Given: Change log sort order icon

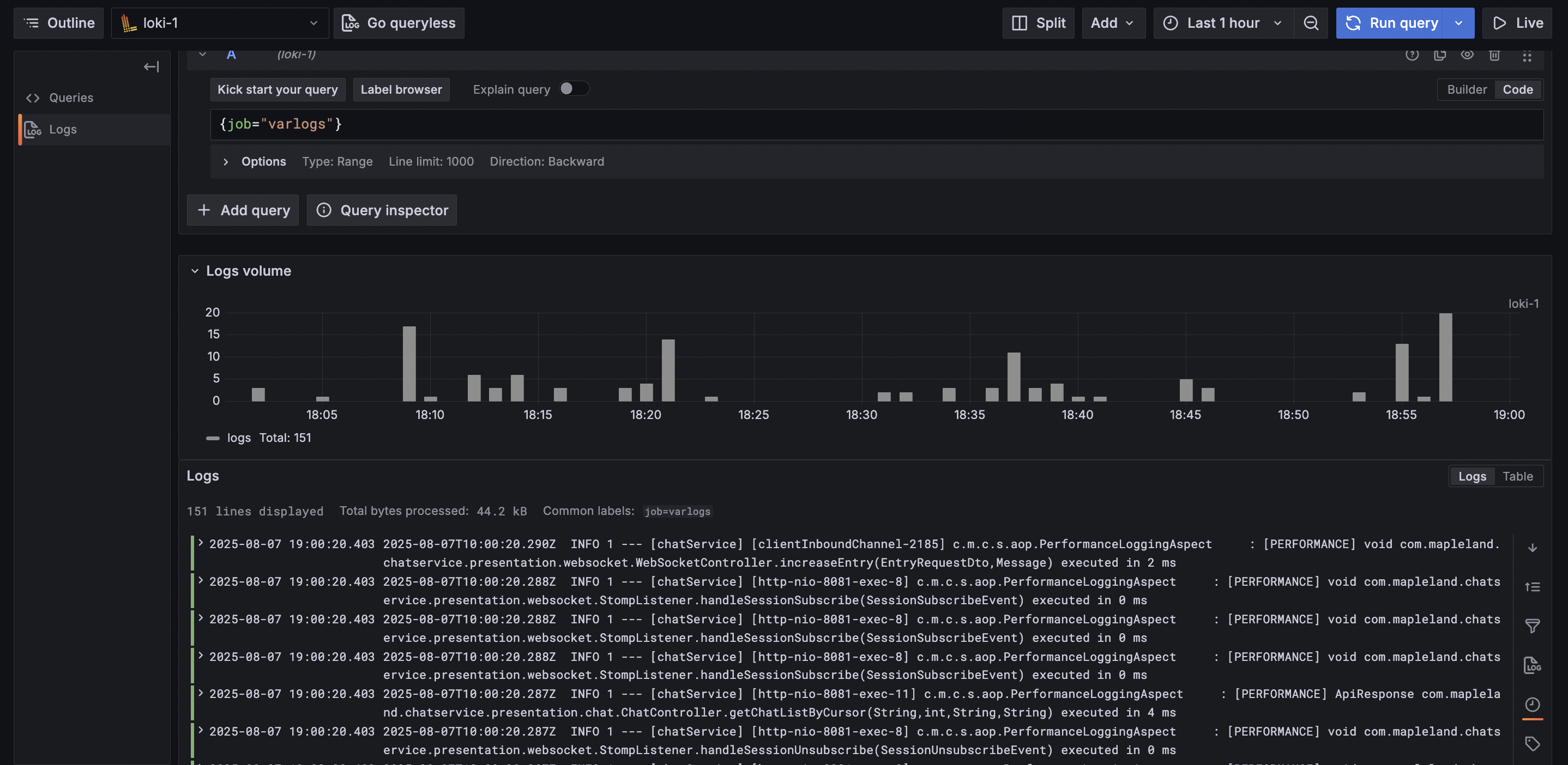Looking at the screenshot, I should point(1532,587).
